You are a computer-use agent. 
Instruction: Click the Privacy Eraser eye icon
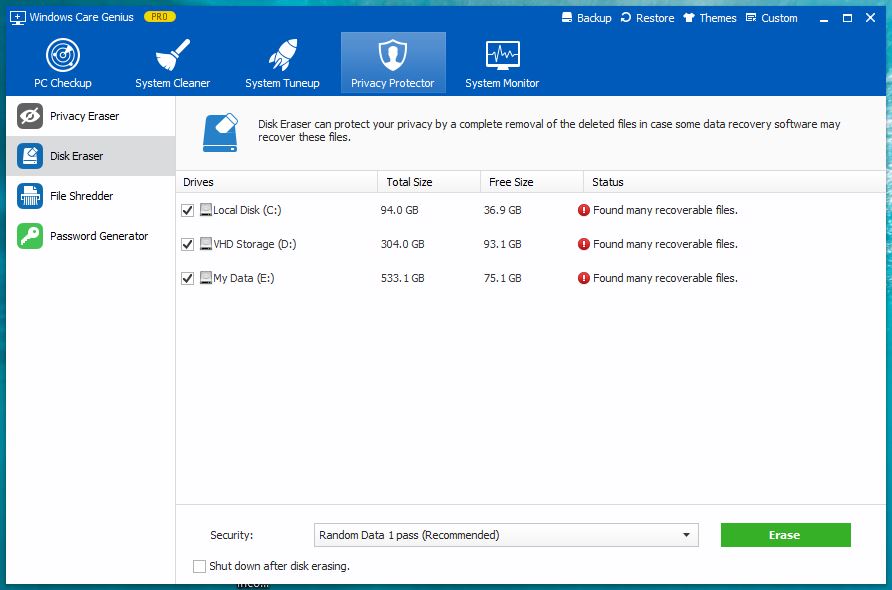[x=30, y=116]
